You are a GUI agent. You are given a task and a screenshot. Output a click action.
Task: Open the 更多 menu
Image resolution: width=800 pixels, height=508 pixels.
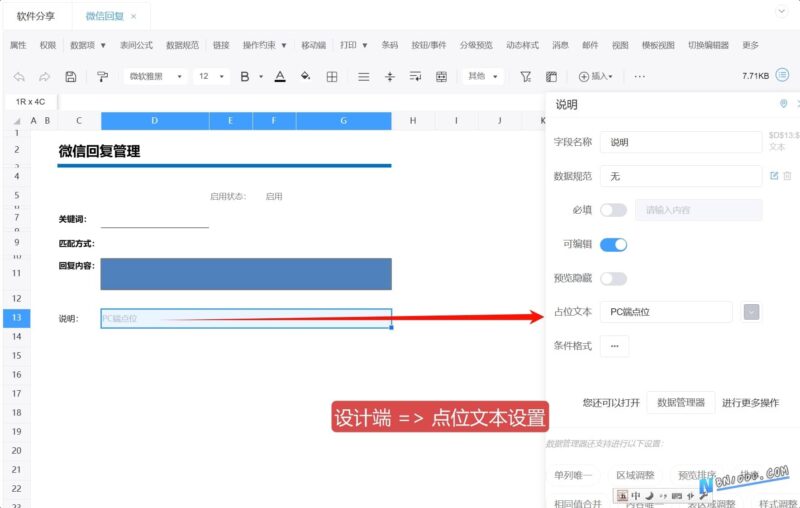pyautogui.click(x=750, y=45)
